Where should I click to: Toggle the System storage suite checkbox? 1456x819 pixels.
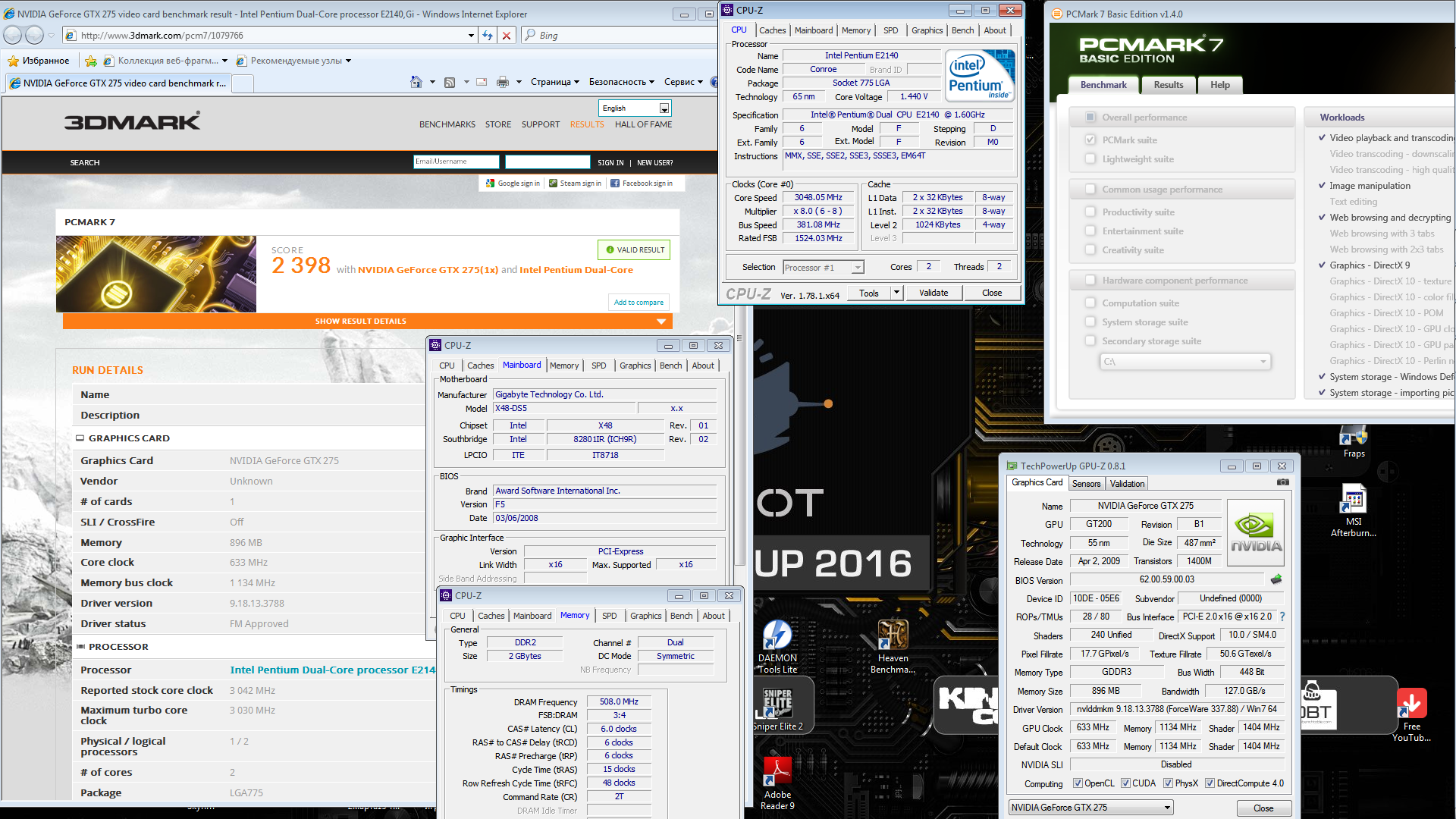coord(1090,322)
